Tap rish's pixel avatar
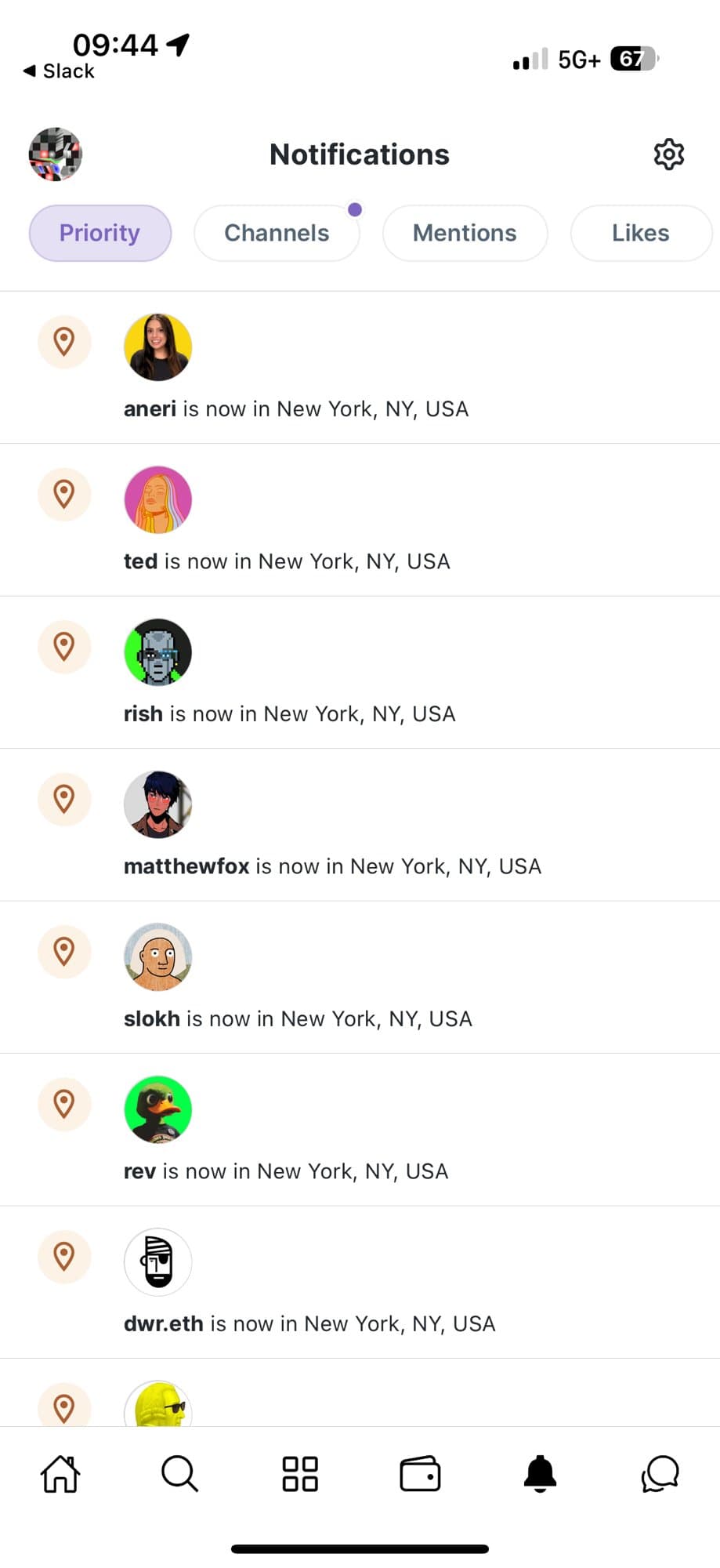Image resolution: width=720 pixels, height=1568 pixels. pyautogui.click(x=158, y=652)
